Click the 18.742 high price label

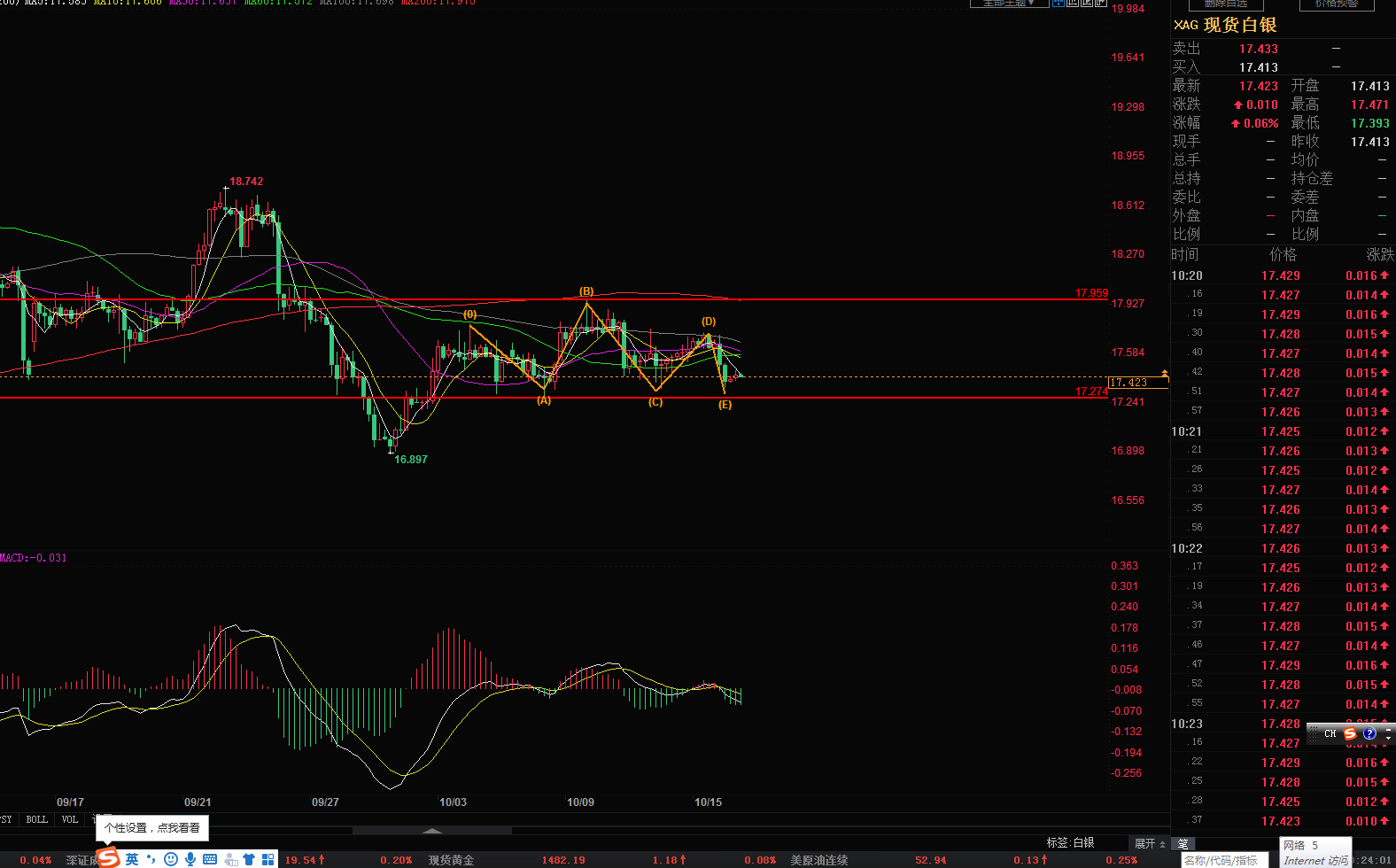tap(246, 182)
